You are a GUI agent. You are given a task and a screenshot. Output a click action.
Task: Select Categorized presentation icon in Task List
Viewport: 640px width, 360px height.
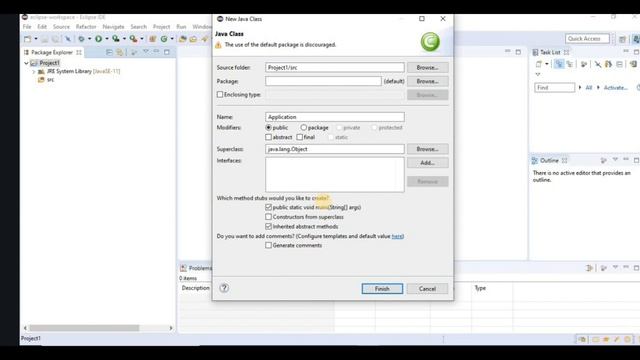pos(559,64)
